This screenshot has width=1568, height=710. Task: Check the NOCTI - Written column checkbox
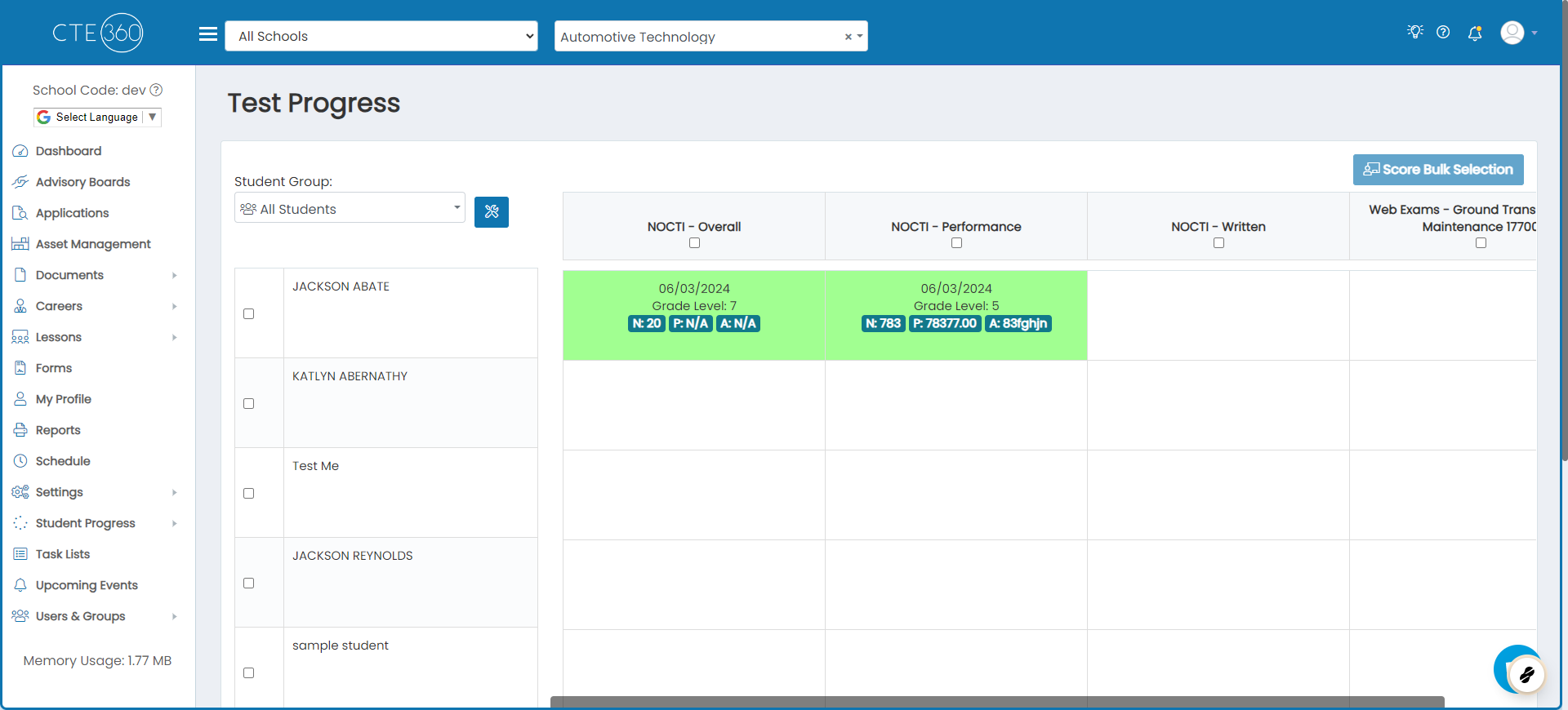click(1218, 243)
